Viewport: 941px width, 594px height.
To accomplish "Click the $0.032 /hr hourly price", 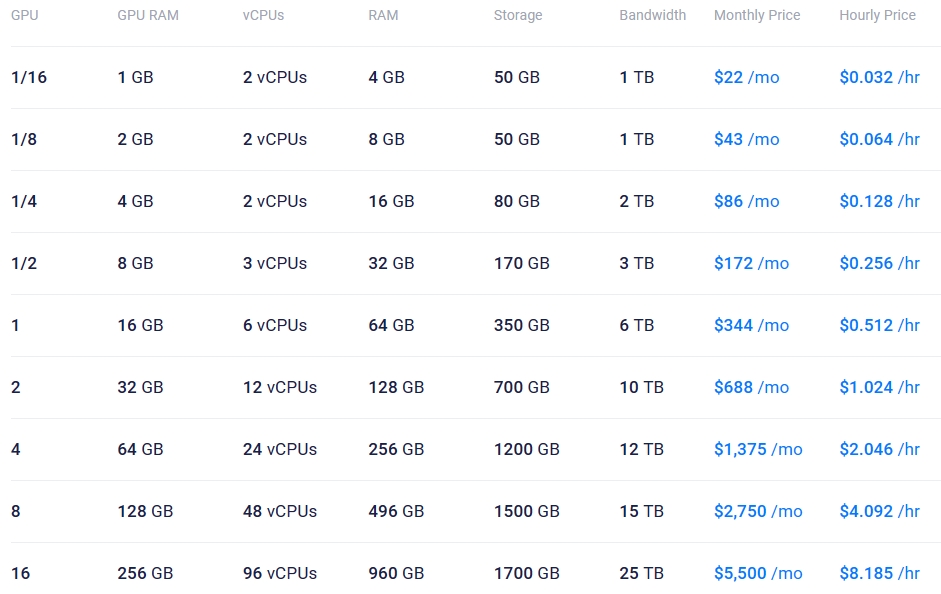I will 879,77.
